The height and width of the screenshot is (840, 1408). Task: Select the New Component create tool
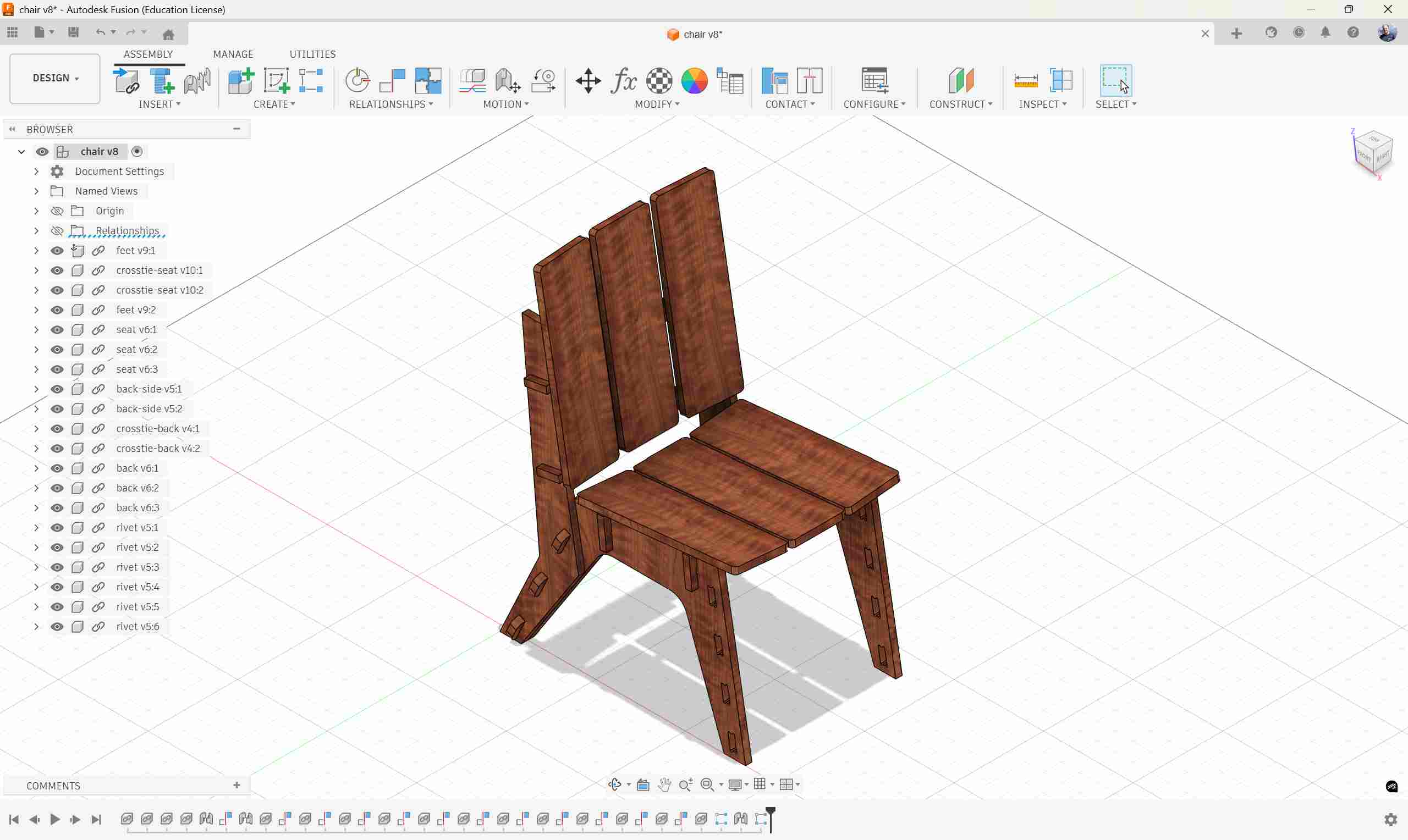pyautogui.click(x=240, y=80)
